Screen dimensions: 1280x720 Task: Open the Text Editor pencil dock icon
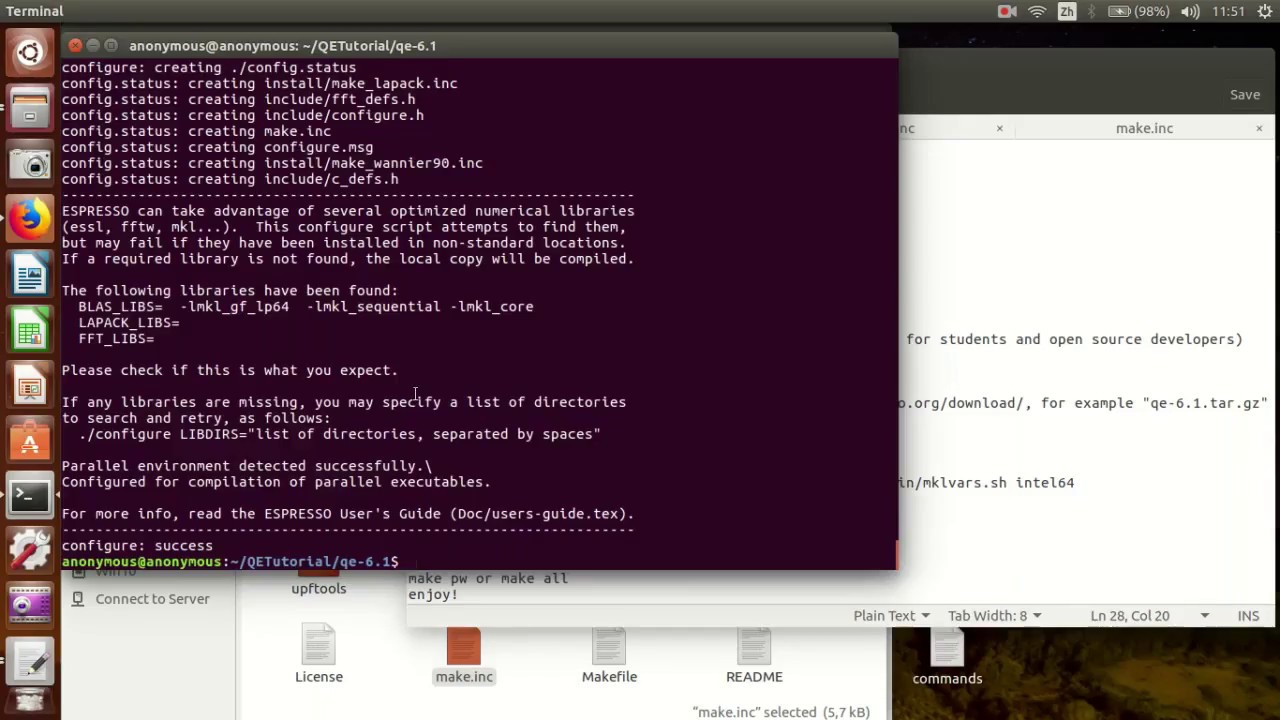point(30,661)
